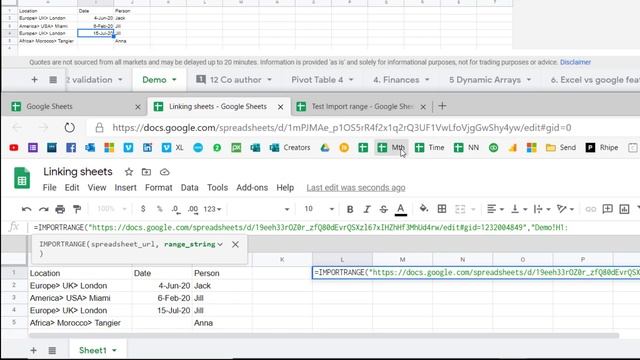The image size is (640, 360).
Task: Format selection as currency
Action: [143, 209]
